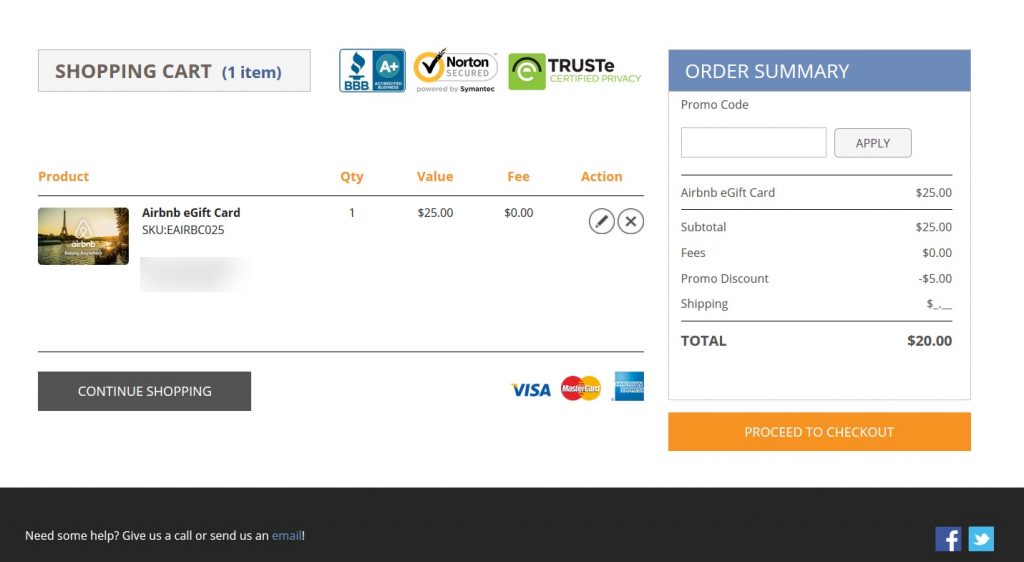
Task: Click the BBB A+ accredited business badge
Action: click(x=372, y=71)
